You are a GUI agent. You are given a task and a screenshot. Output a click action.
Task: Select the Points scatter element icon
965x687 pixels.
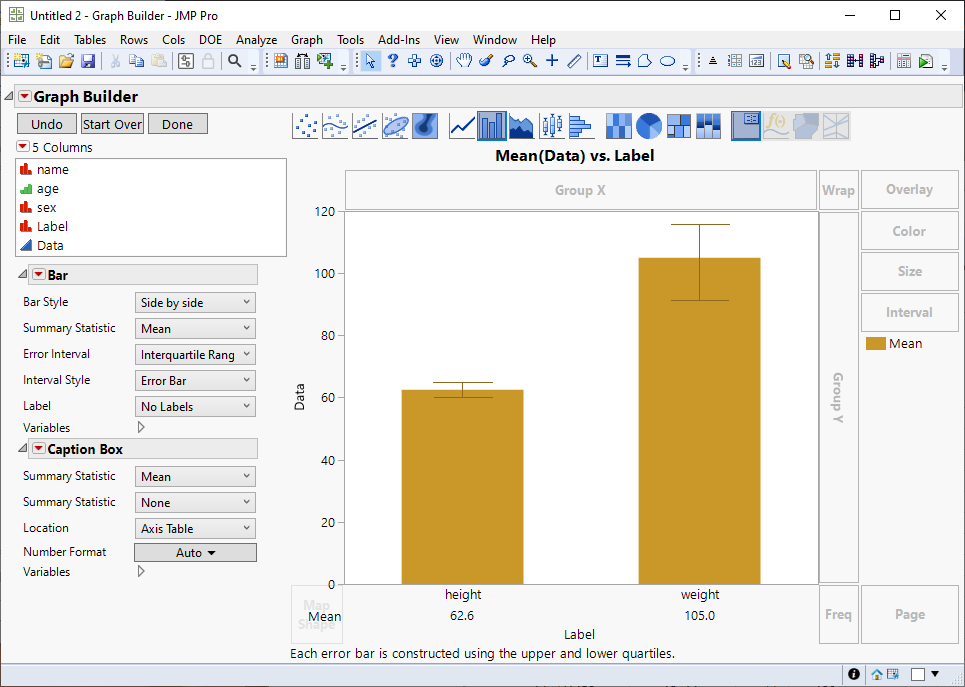pos(306,126)
